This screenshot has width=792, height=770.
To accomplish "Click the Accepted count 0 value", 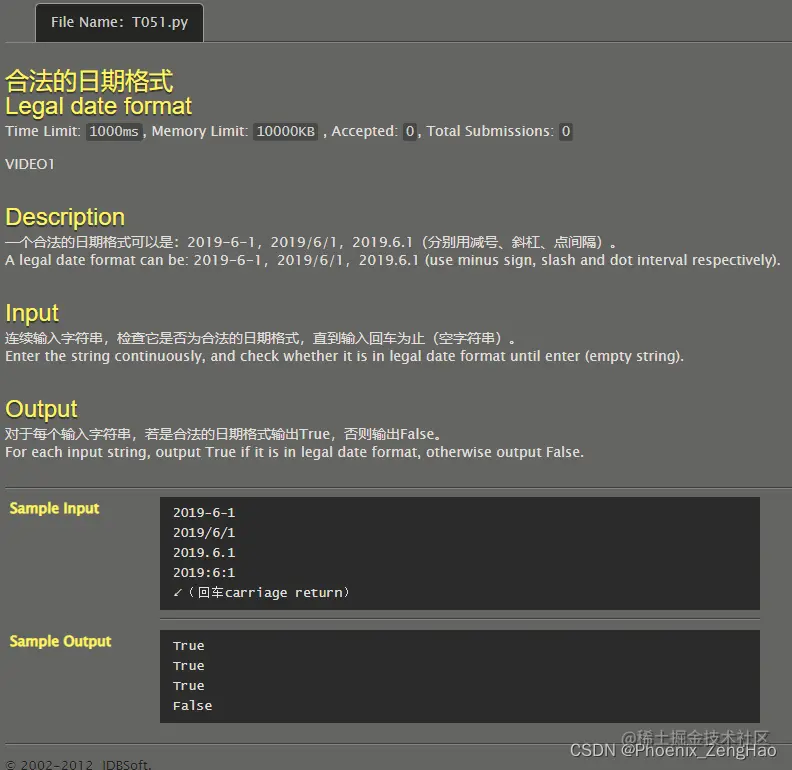I will (410, 131).
